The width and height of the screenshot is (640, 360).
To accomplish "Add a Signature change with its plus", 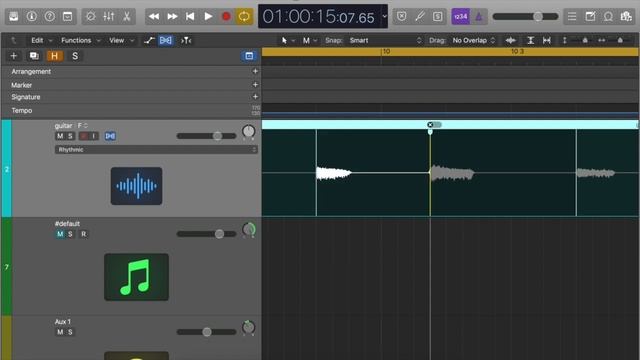I will tap(255, 97).
